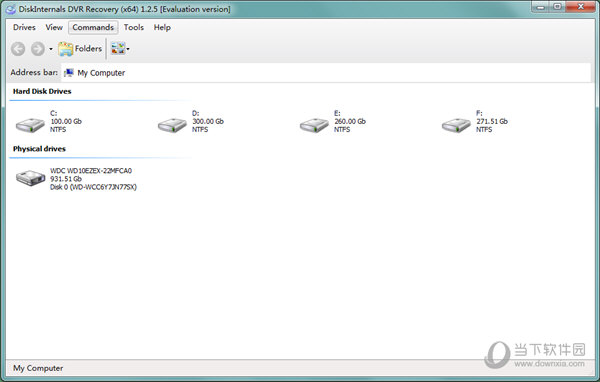Image resolution: width=600 pixels, height=382 pixels.
Task: Select the E: drive icon
Action: pyautogui.click(x=314, y=125)
